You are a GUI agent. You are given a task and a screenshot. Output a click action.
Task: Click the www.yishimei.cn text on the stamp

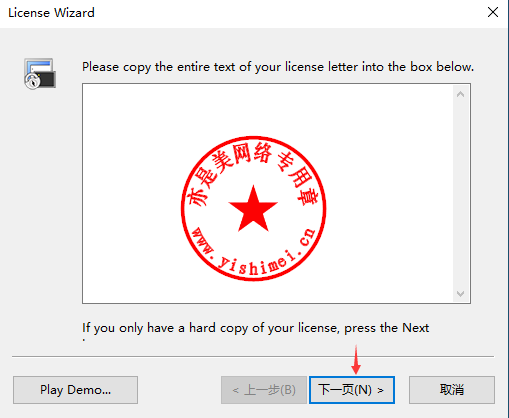pyautogui.click(x=253, y=251)
